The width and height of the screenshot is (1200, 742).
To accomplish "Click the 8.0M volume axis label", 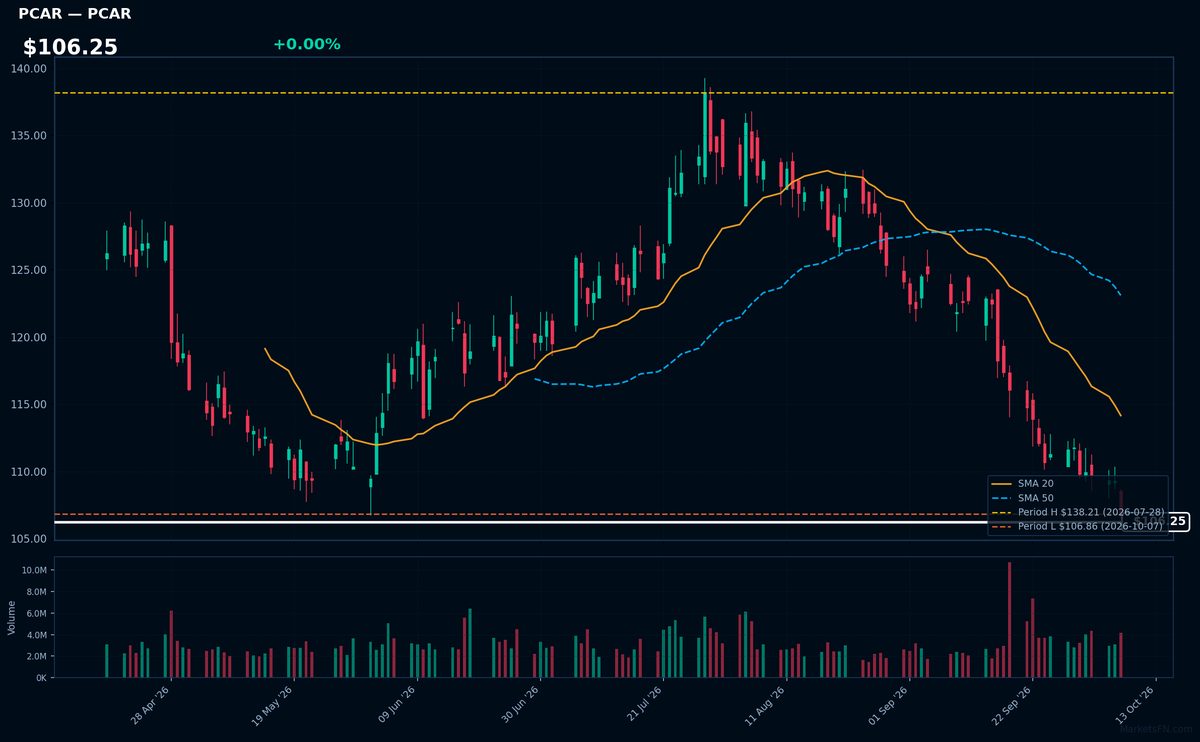I will [37, 592].
